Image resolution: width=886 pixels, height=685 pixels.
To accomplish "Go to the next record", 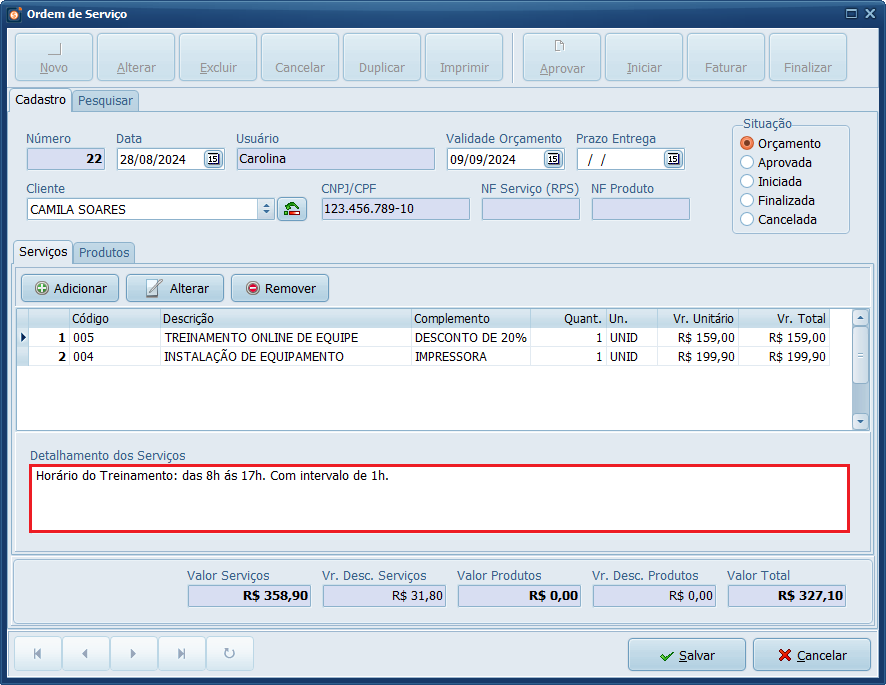I will [133, 654].
